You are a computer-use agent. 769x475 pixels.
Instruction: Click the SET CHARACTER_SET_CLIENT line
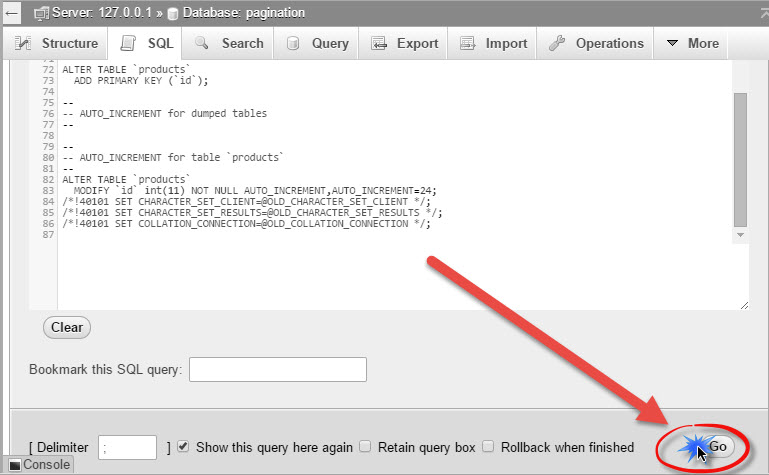tap(247, 201)
